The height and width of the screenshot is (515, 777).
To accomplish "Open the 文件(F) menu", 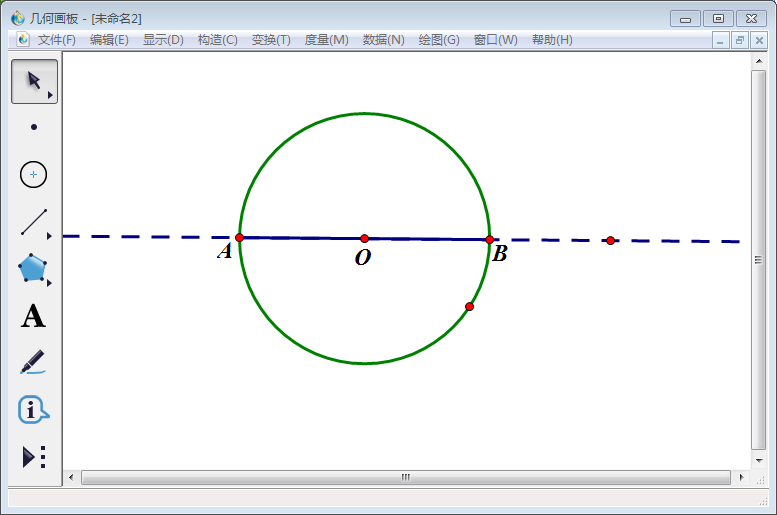I will click(57, 40).
